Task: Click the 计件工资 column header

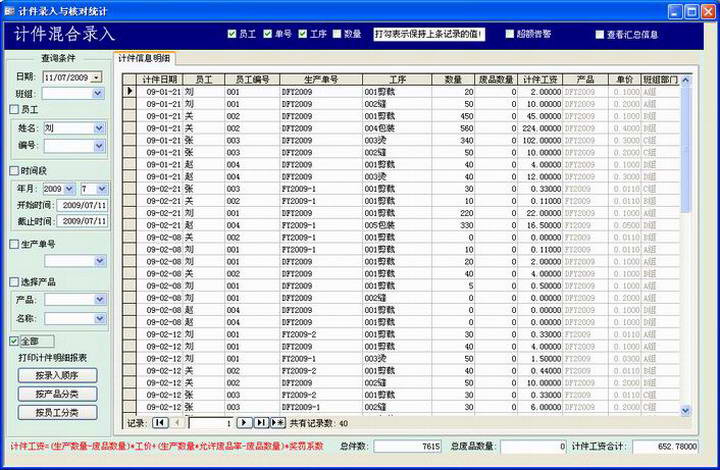Action: pyautogui.click(x=540, y=79)
